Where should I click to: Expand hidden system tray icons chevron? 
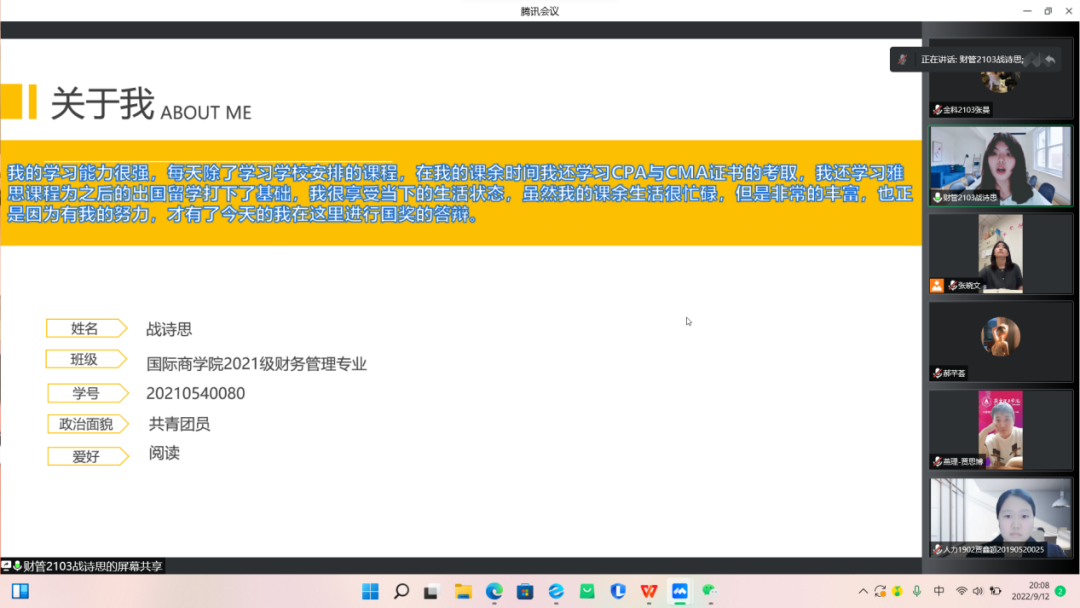tap(863, 591)
